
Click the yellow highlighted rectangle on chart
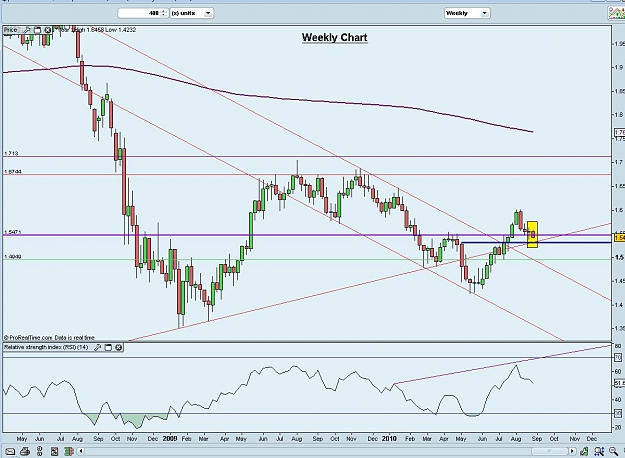533,234
